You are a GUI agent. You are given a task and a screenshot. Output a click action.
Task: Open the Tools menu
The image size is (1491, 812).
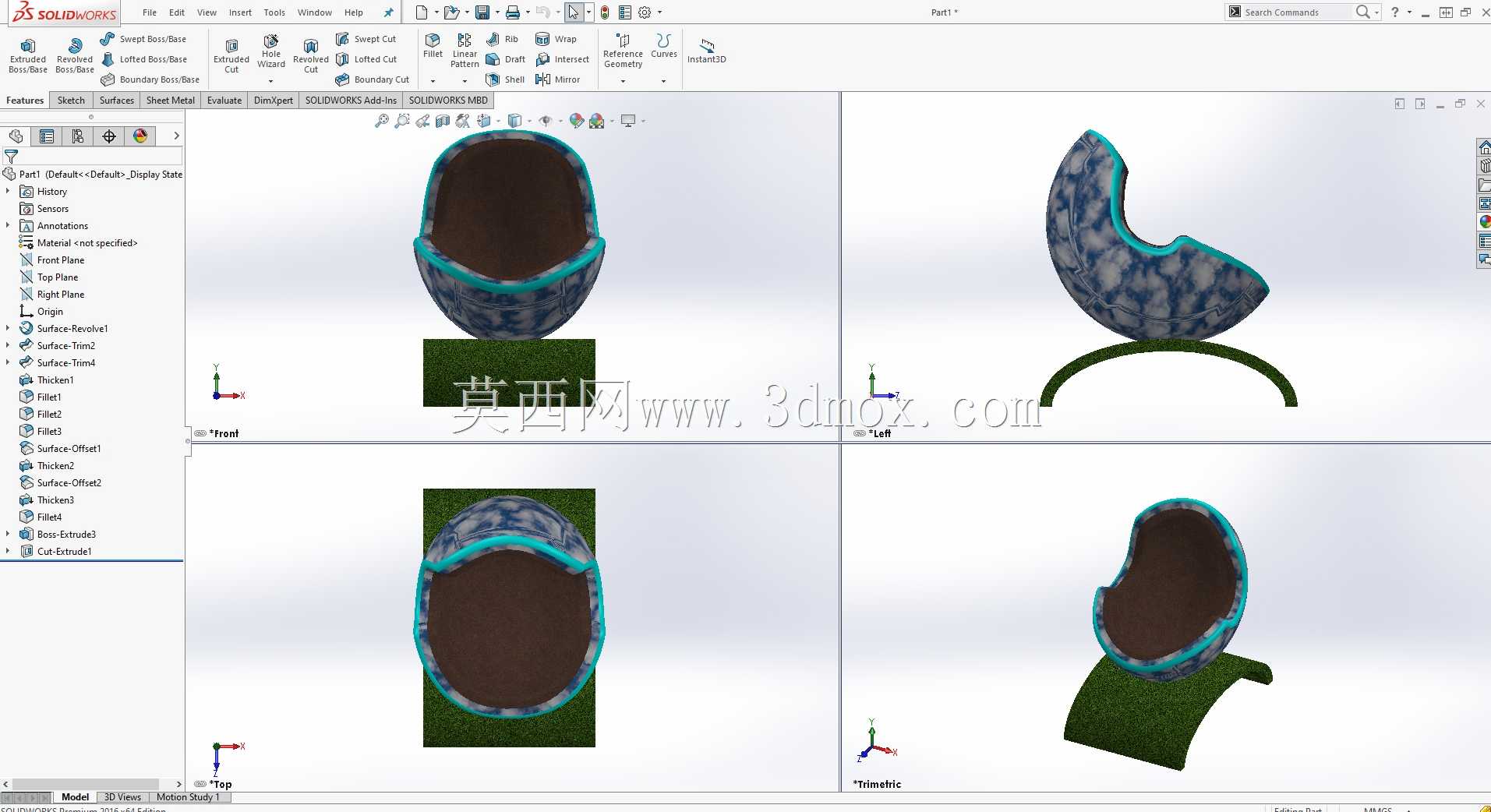(x=274, y=12)
